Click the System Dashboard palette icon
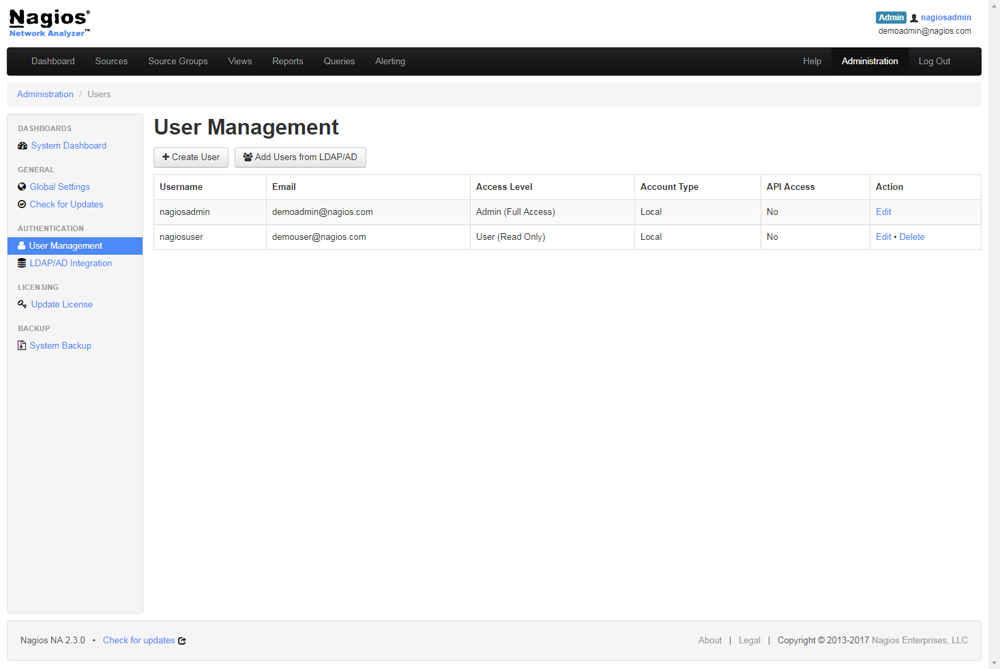The width and height of the screenshot is (1000, 669). coord(22,146)
